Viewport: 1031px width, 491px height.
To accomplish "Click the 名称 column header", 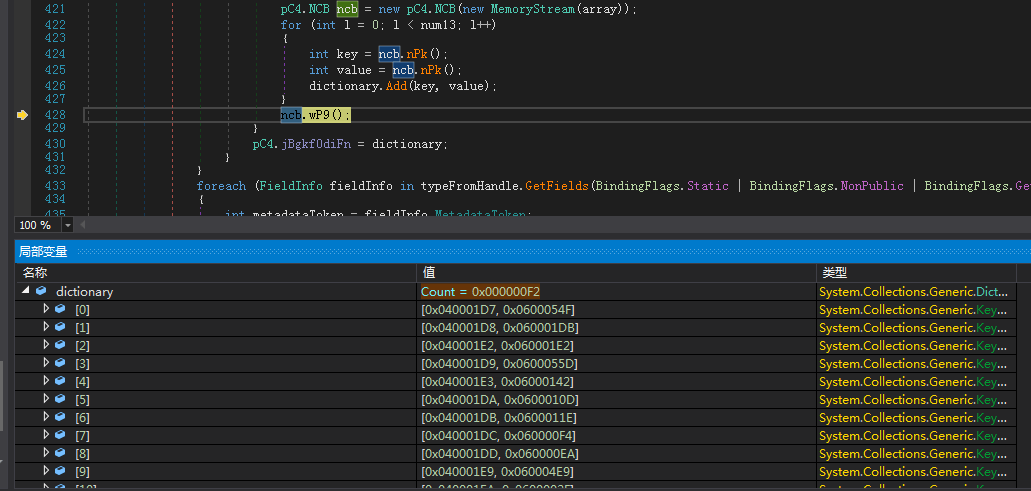I will [216, 273].
